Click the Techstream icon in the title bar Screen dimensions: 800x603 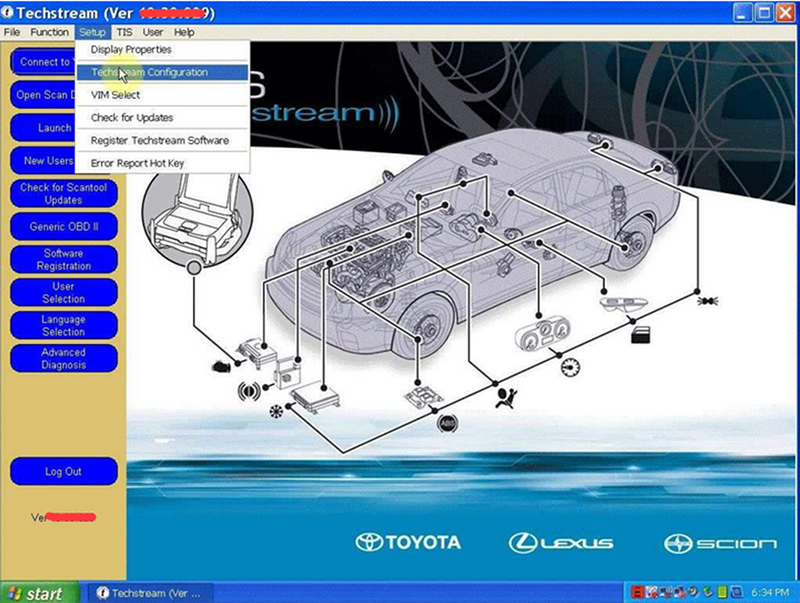click(x=10, y=13)
